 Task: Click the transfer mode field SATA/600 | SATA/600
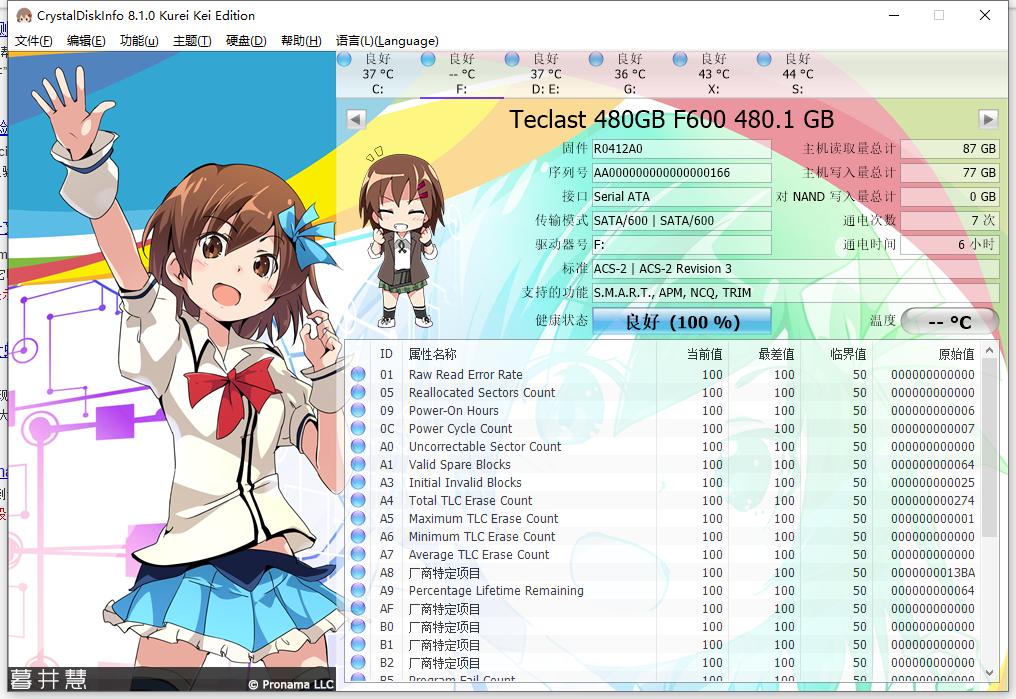tap(682, 220)
